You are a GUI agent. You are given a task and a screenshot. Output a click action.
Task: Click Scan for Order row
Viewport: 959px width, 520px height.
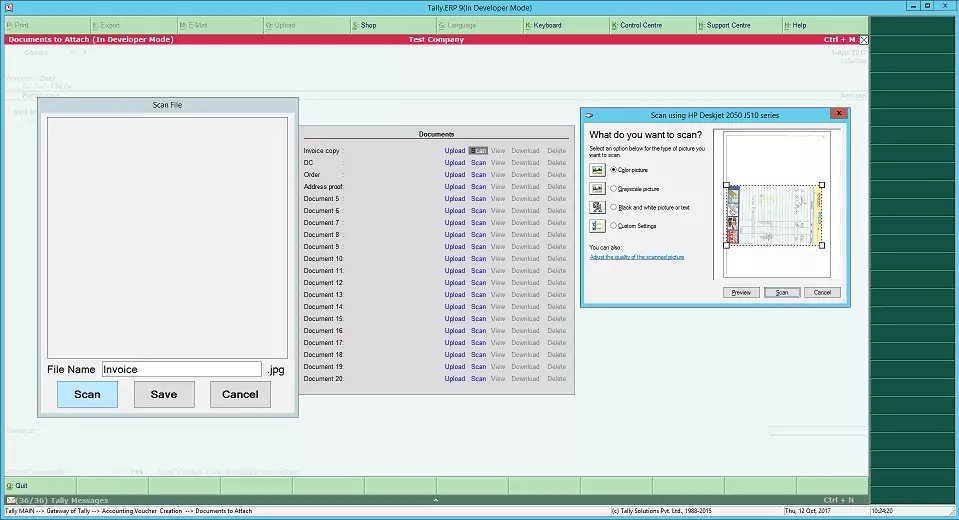(478, 174)
